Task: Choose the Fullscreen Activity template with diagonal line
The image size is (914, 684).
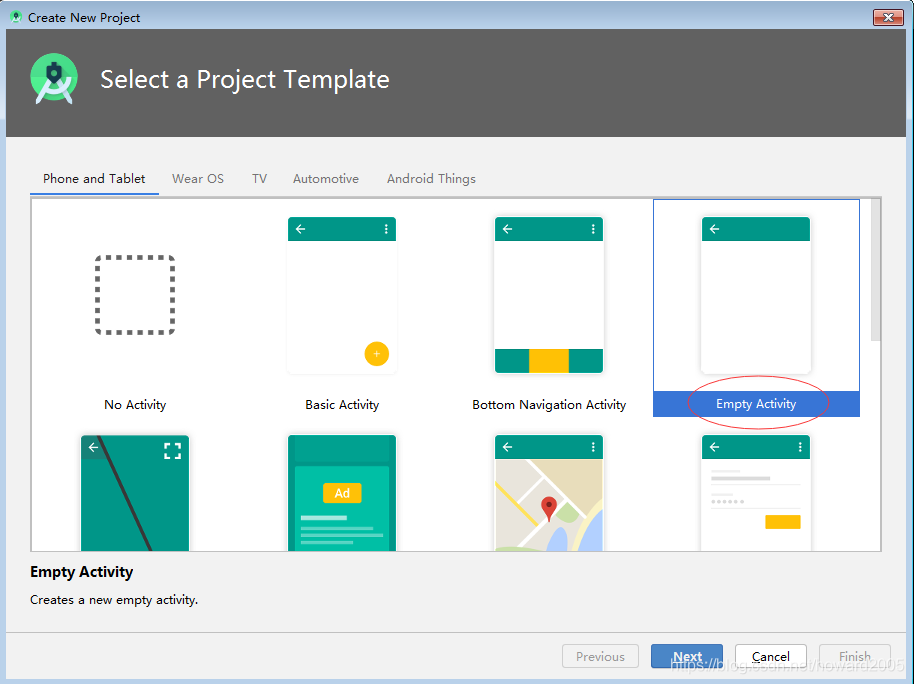Action: (x=135, y=493)
